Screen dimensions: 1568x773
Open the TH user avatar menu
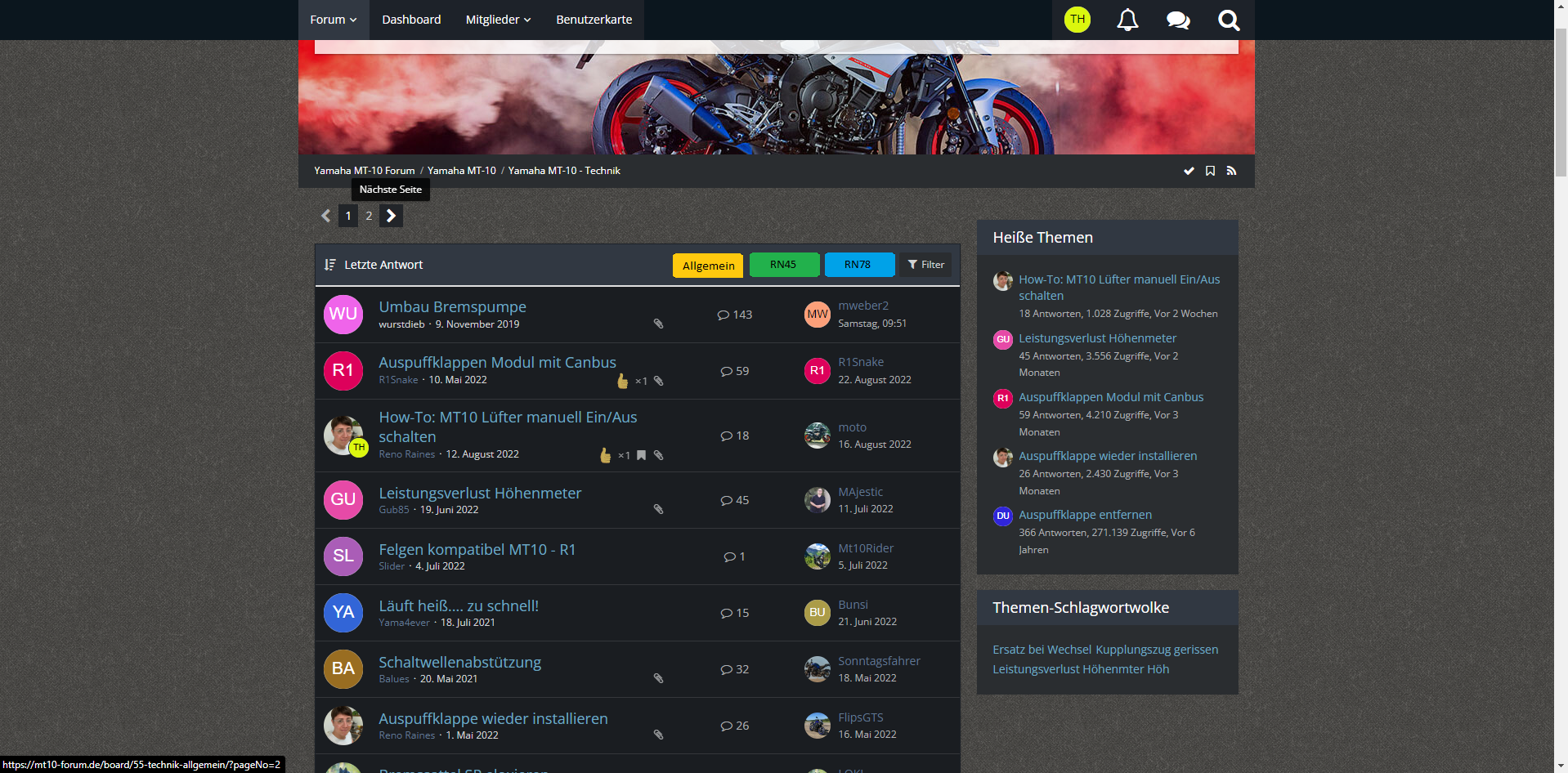click(1077, 20)
